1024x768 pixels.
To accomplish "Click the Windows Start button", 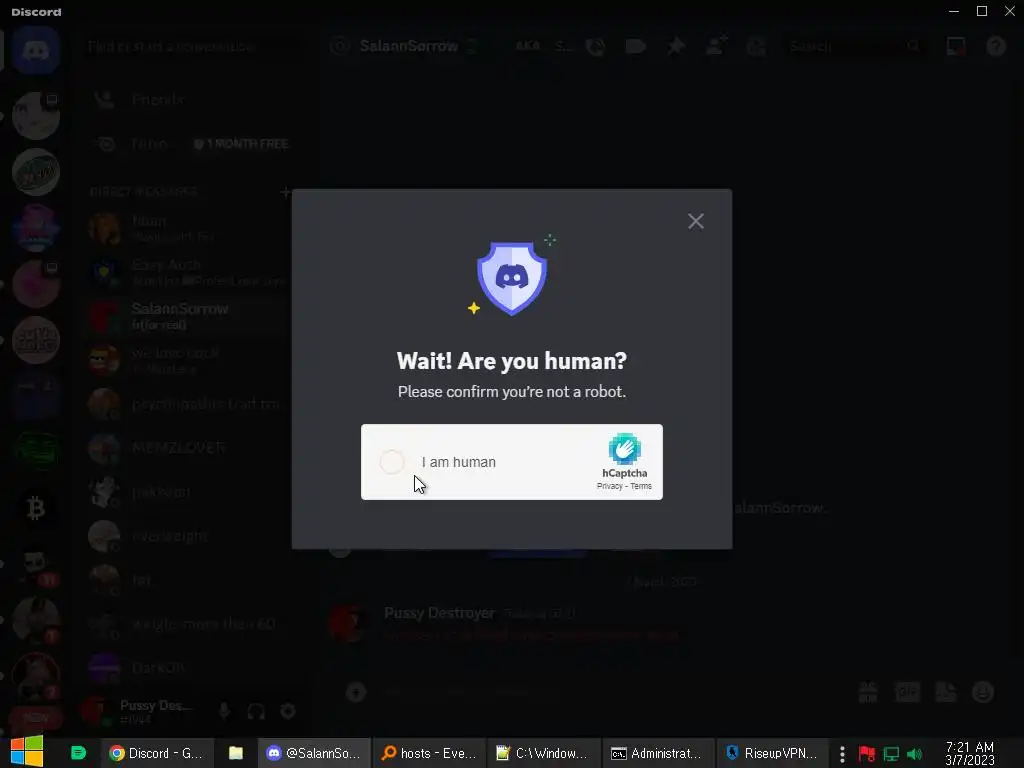I will pos(26,752).
